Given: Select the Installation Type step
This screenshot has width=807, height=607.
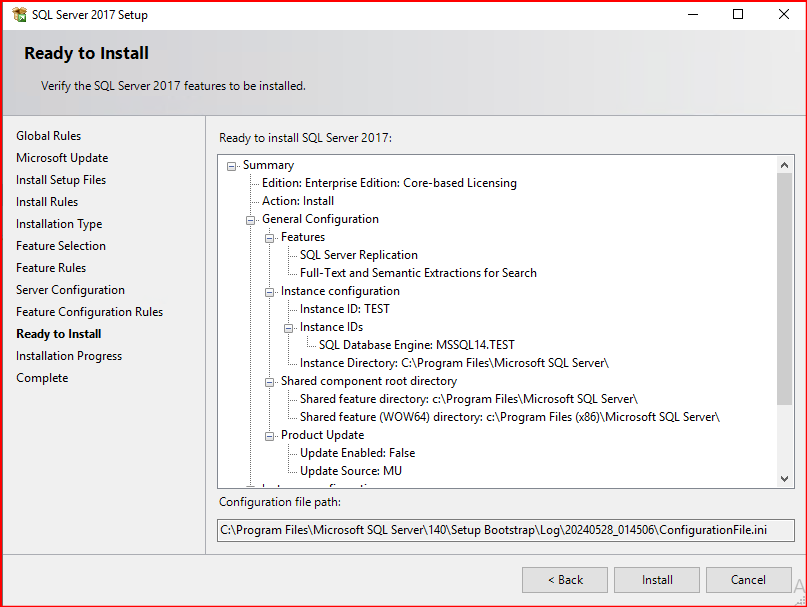Looking at the screenshot, I should [59, 224].
